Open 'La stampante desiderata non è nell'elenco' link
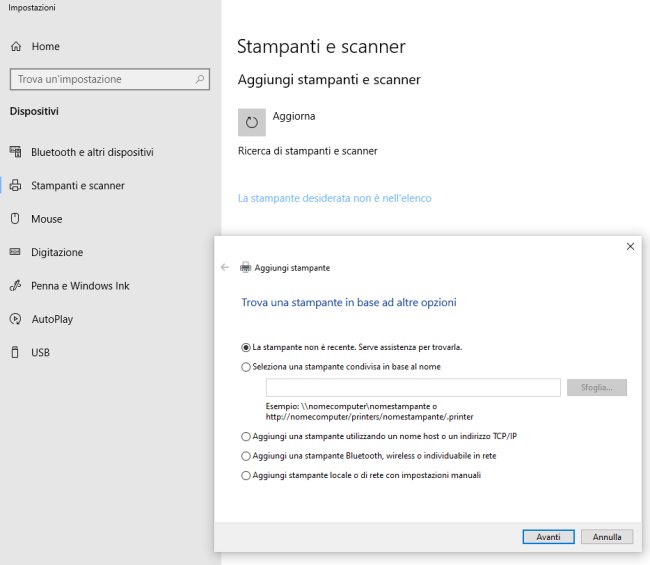Image resolution: width=650 pixels, height=565 pixels. tap(335, 198)
